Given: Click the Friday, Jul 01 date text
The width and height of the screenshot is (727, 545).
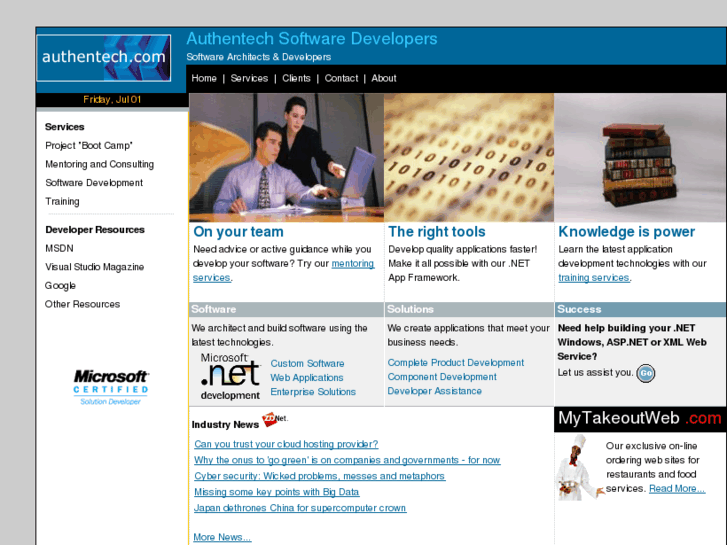Looking at the screenshot, I should point(112,100).
